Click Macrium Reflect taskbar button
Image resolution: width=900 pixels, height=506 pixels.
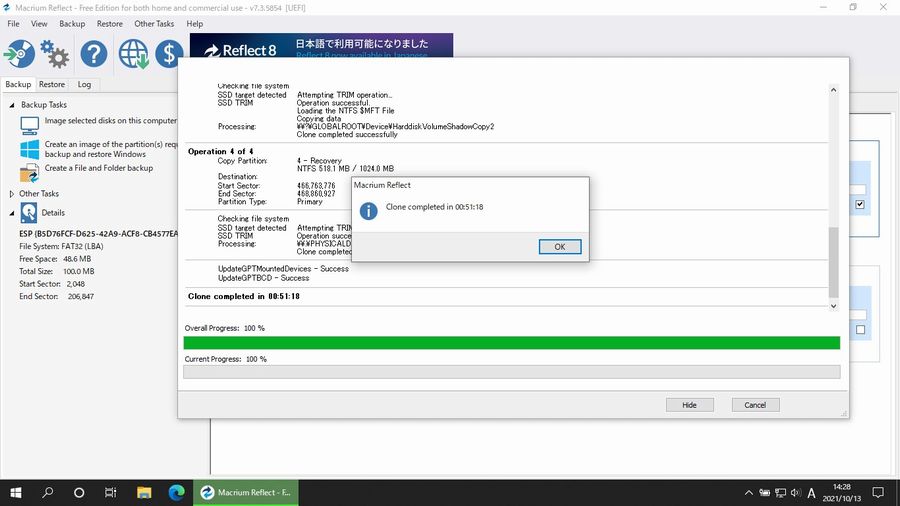pyautogui.click(x=246, y=493)
